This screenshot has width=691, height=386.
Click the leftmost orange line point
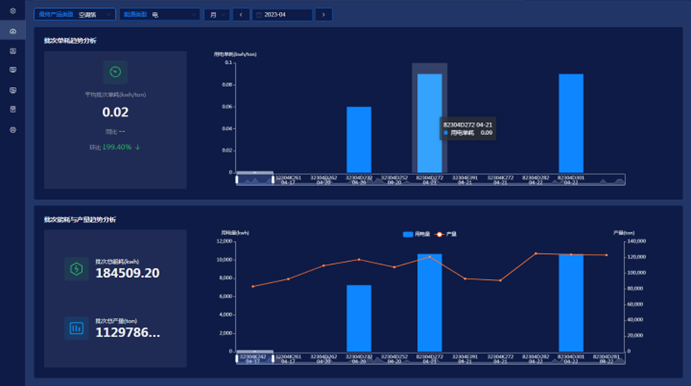253,286
